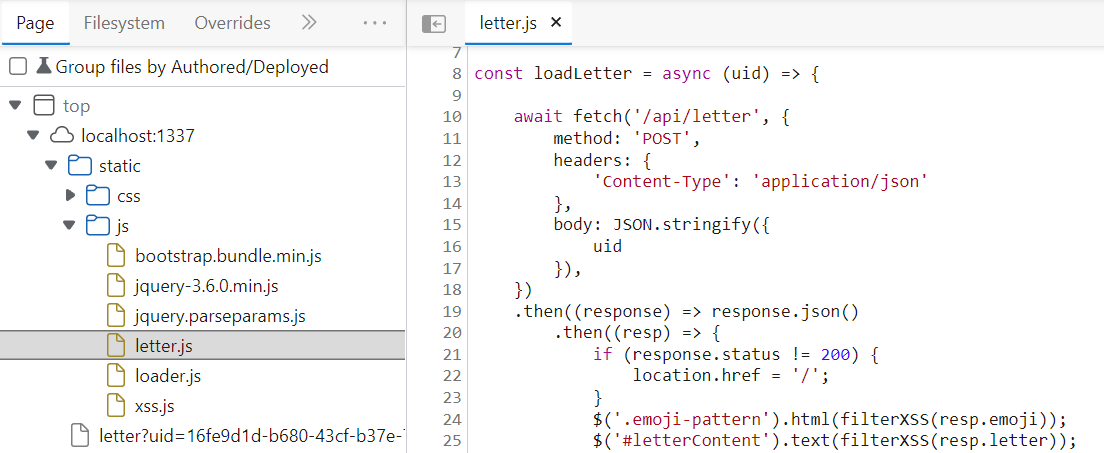The width and height of the screenshot is (1104, 453).
Task: Click the css folder icon
Action: click(x=97, y=195)
